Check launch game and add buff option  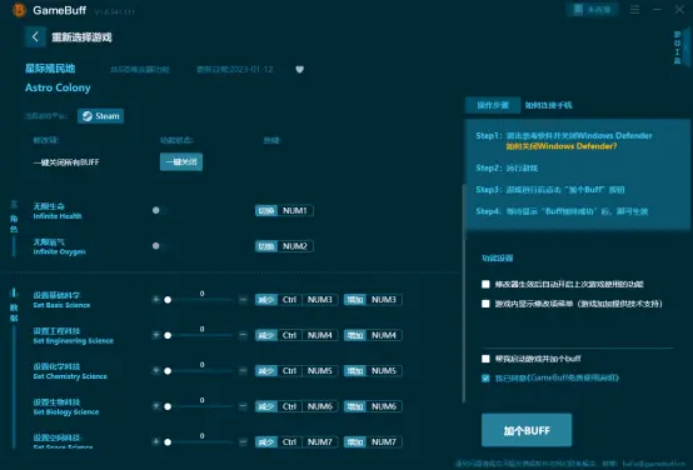(x=486, y=359)
